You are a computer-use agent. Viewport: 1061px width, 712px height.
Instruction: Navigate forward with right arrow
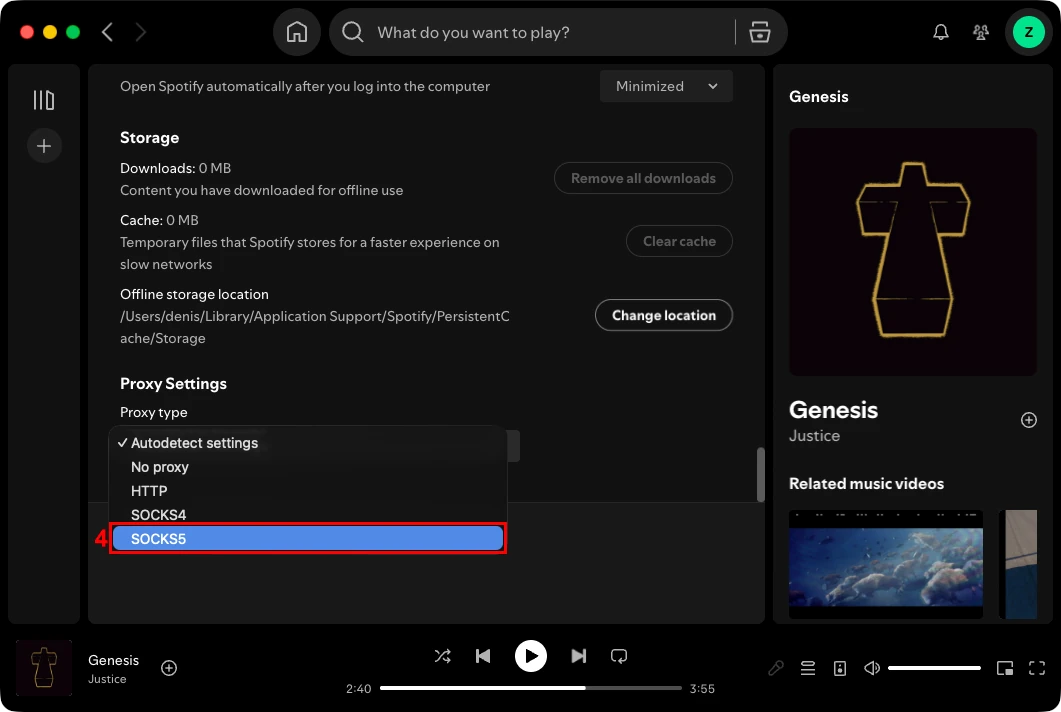140,32
